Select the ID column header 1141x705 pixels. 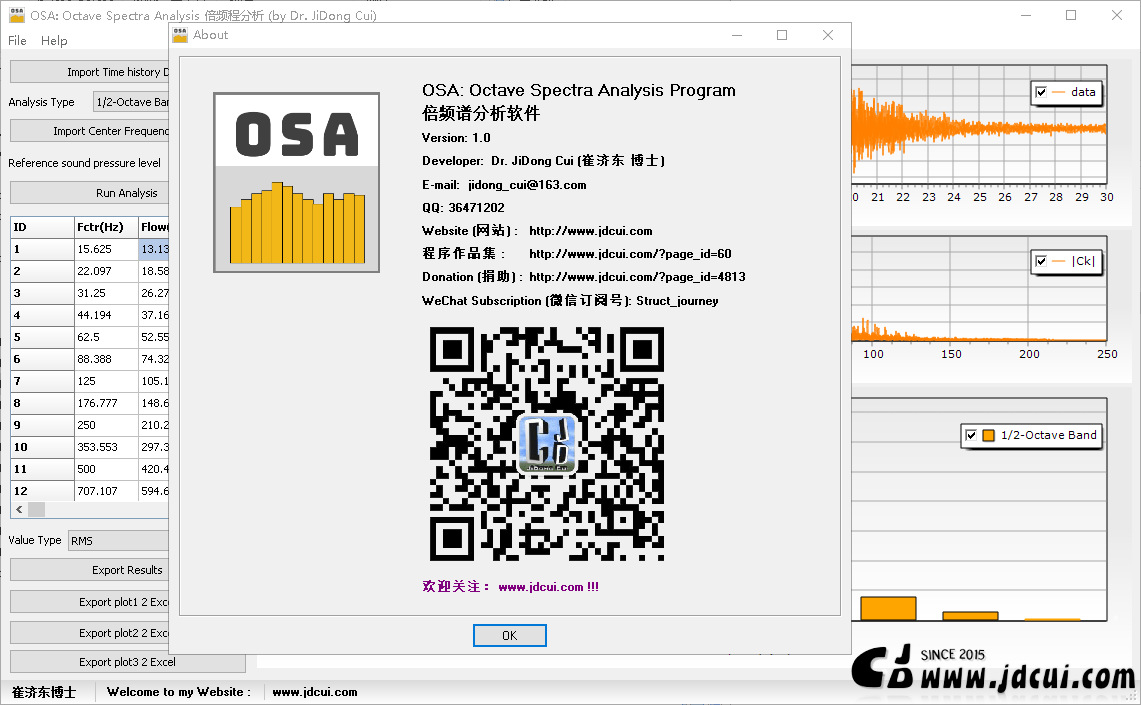click(42, 227)
